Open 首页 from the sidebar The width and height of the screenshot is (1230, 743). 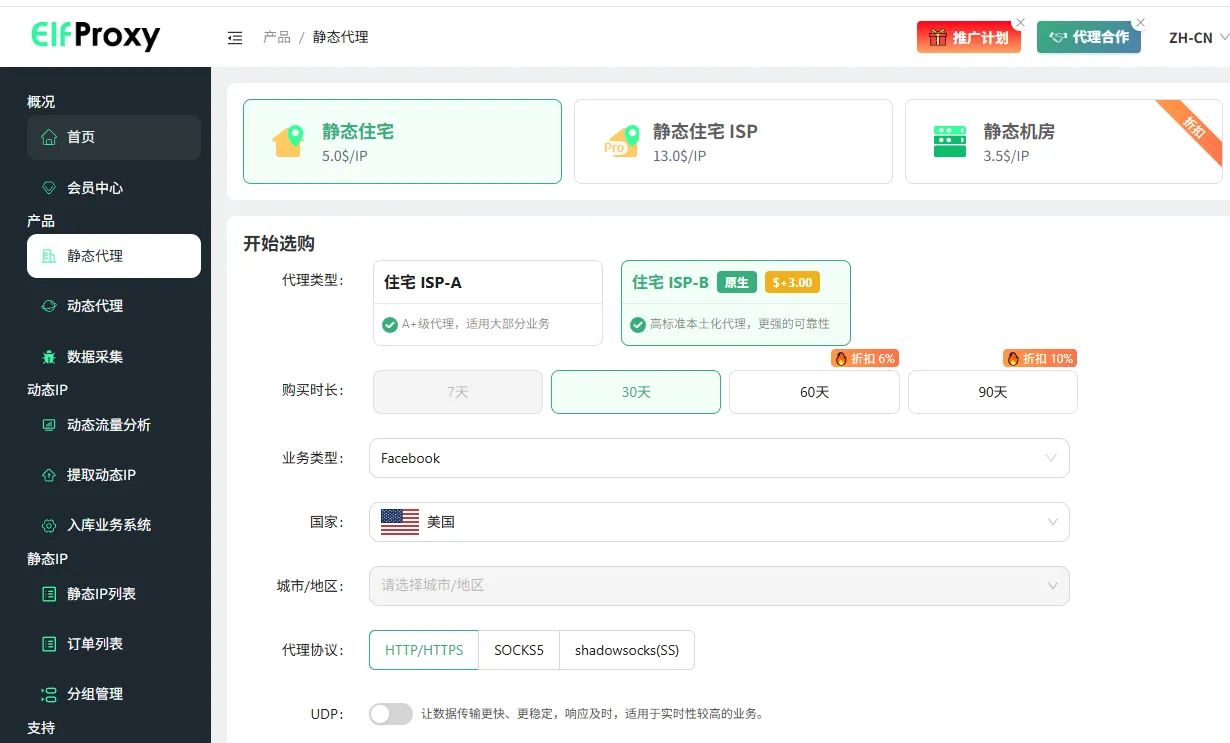[80, 139]
